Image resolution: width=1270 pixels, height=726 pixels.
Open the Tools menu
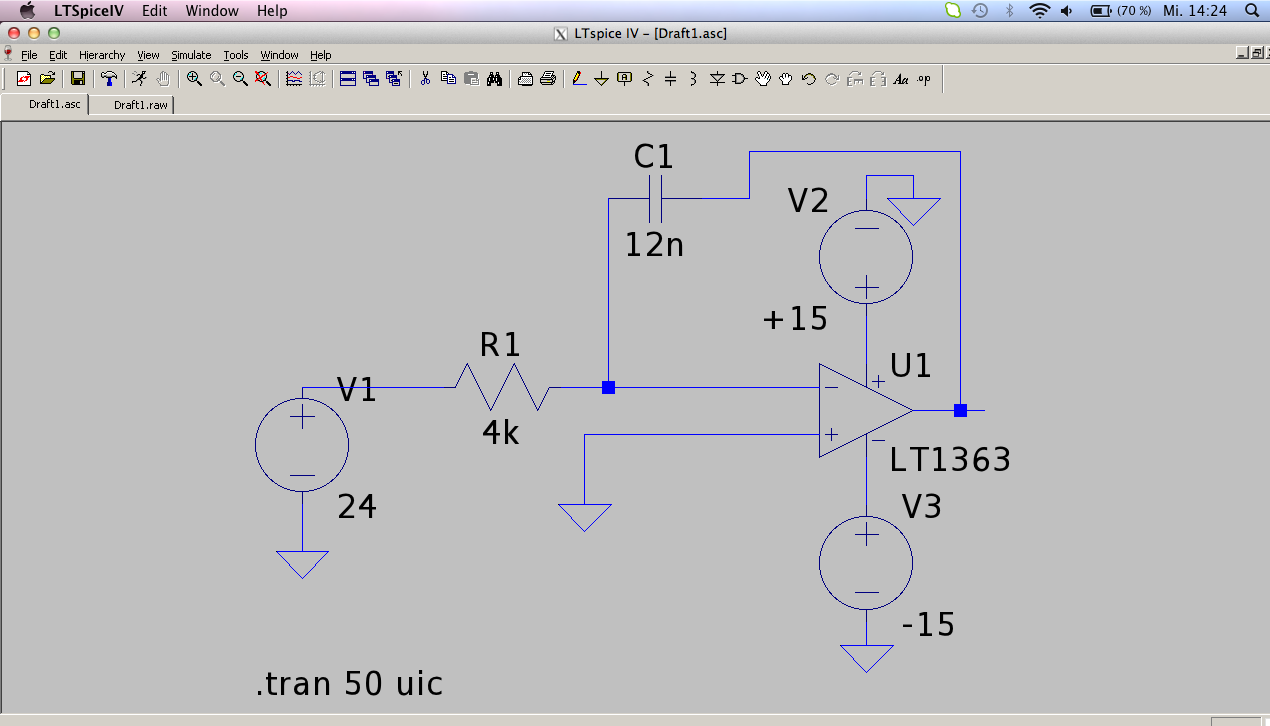coord(236,55)
